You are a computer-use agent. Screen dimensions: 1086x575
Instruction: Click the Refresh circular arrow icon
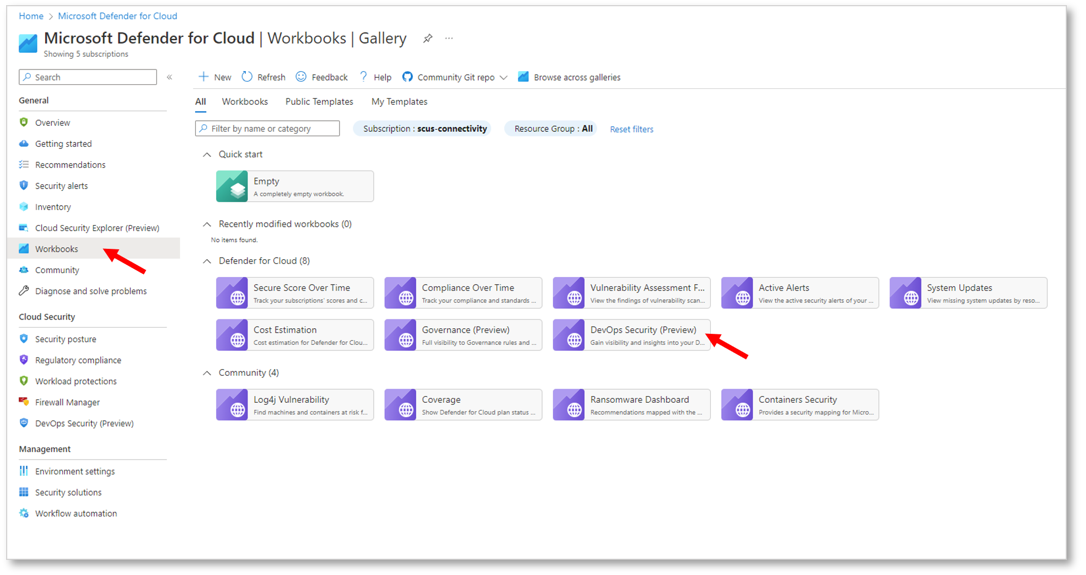pyautogui.click(x=247, y=77)
